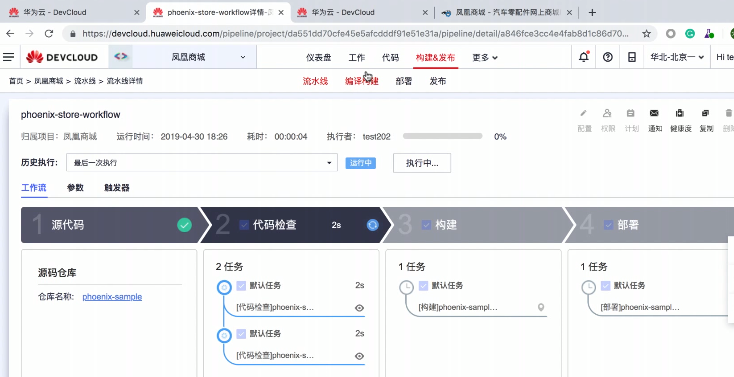This screenshot has width=734, height=377.
Task: Click the running gear icon of first 代码检查 task
Action: coord(224,287)
